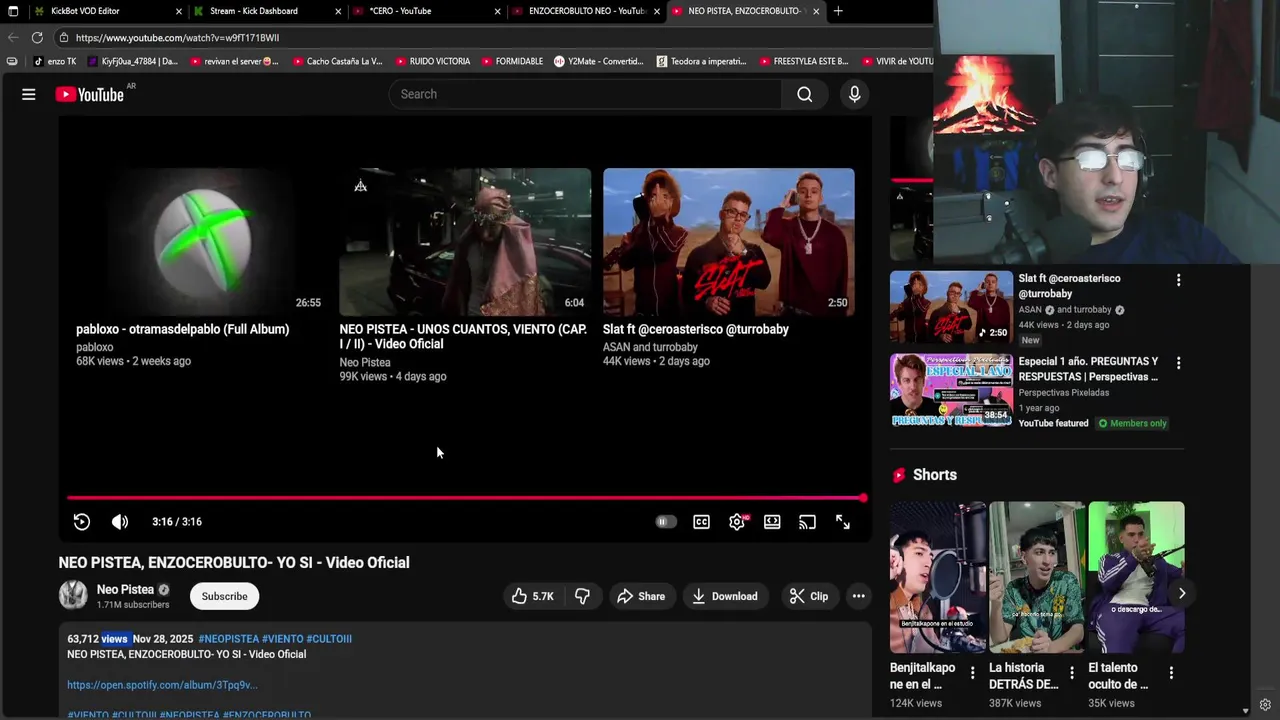
Task: Enter fullscreen mode in player
Action: click(843, 522)
